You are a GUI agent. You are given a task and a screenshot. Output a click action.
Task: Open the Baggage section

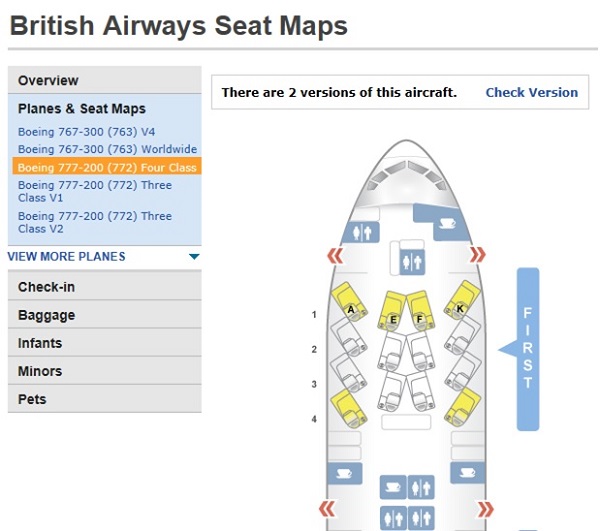pyautogui.click(x=104, y=315)
